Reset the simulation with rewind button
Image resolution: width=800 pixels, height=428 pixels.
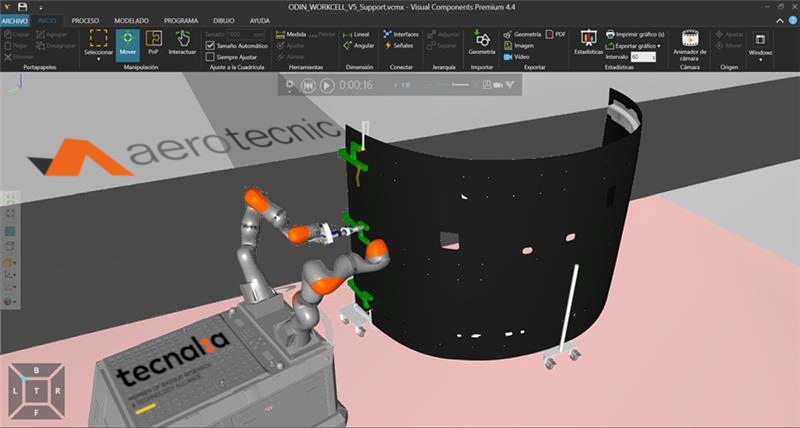click(x=309, y=86)
